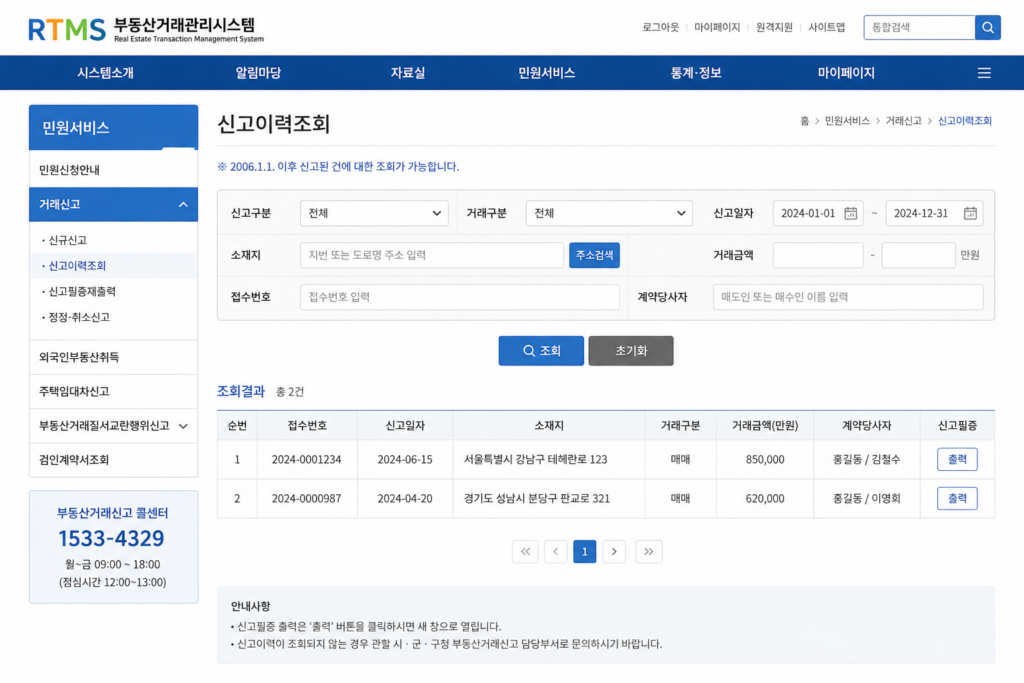This screenshot has width=1024, height=683.
Task: Go to first page arrow
Action: pyautogui.click(x=526, y=552)
